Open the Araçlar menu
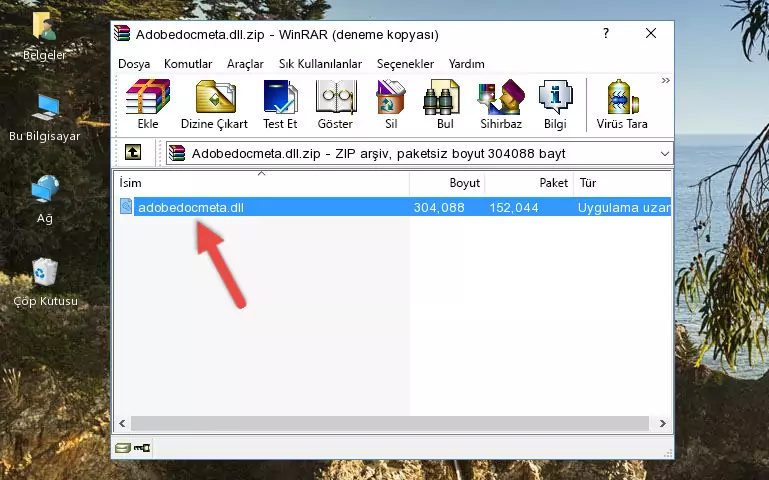Screen dimensions: 769x480 tap(245, 64)
